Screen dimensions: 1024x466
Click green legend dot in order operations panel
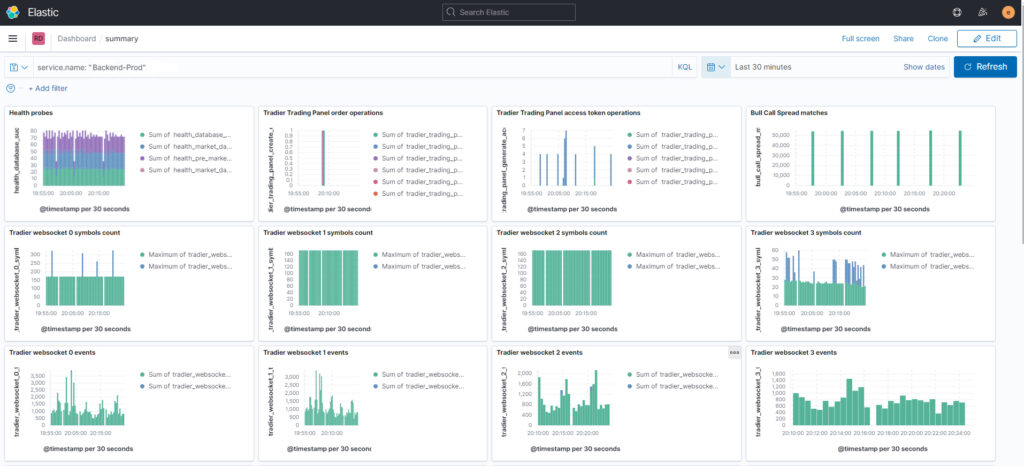pyautogui.click(x=375, y=134)
